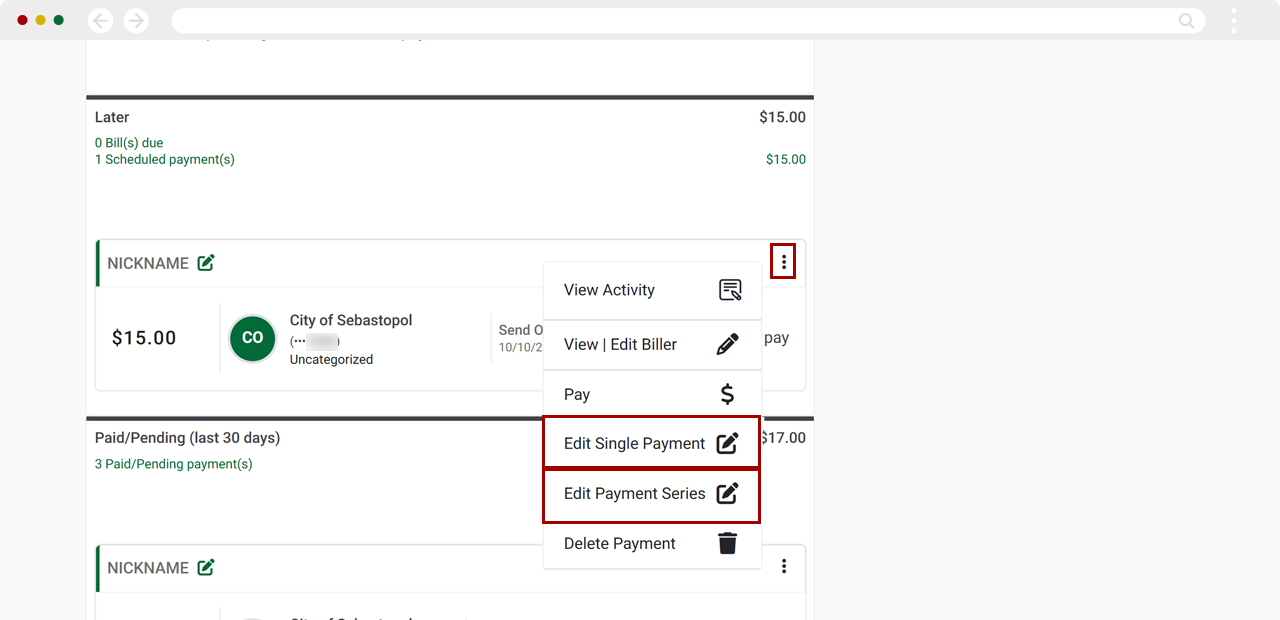This screenshot has height=620, width=1280.
Task: Click the $15.00 amount on the scheduled payment
Action: pyautogui.click(x=144, y=338)
